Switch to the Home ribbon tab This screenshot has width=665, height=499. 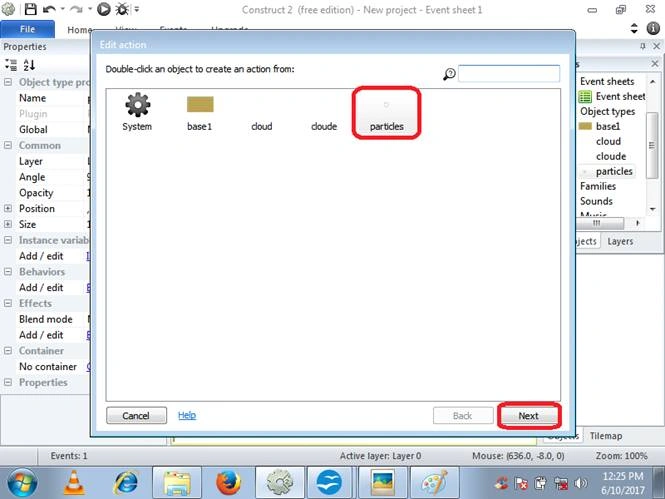point(79,30)
